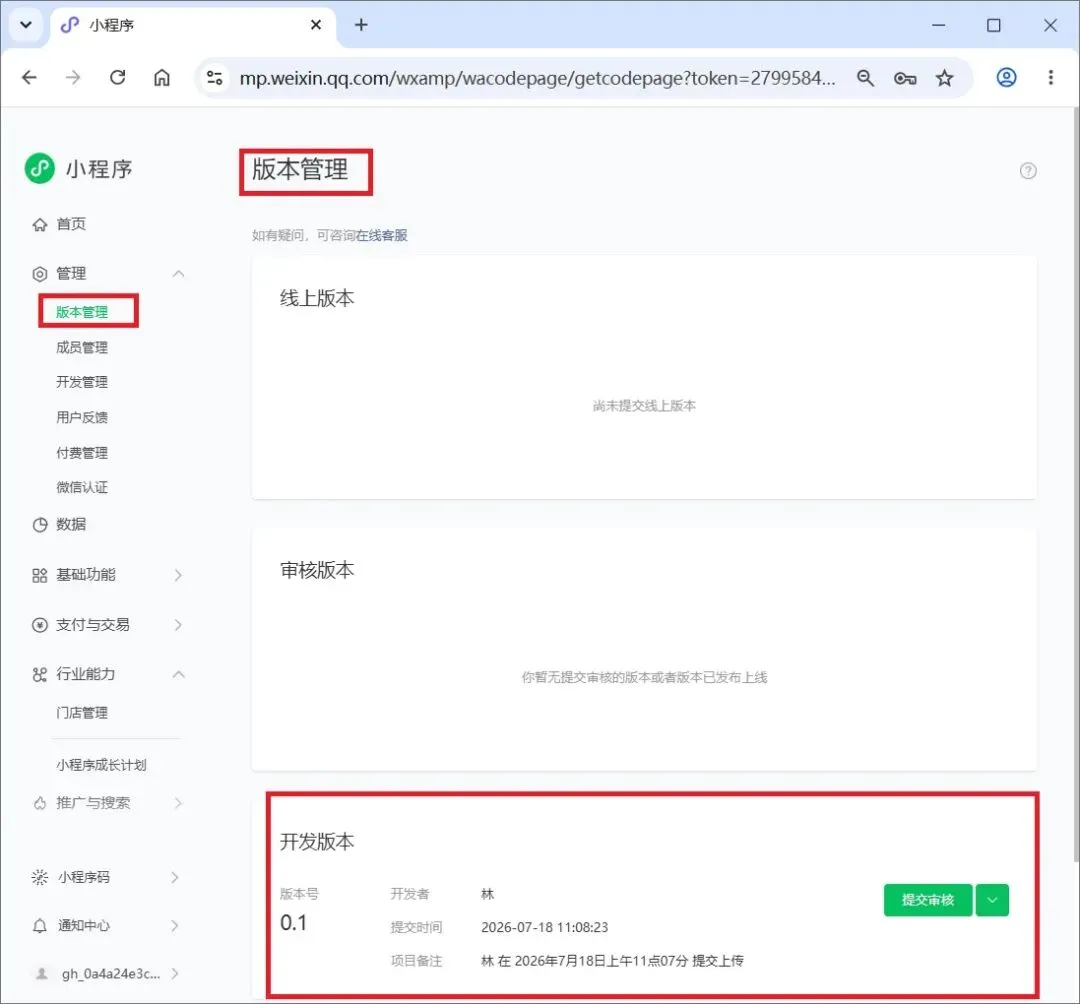Click the 审核版本 section heading

click(x=317, y=570)
